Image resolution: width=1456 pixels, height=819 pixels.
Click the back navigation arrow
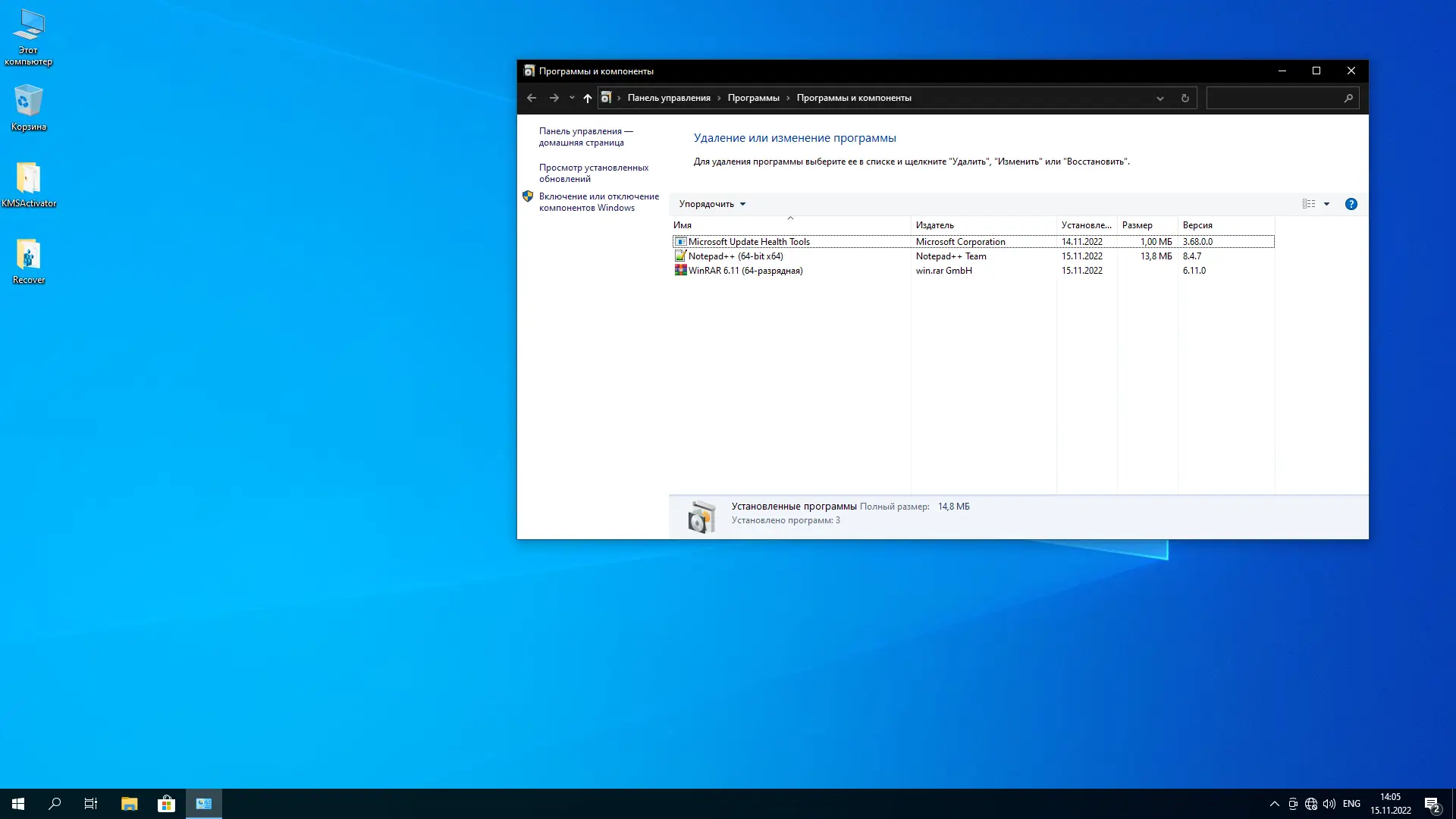pos(532,98)
